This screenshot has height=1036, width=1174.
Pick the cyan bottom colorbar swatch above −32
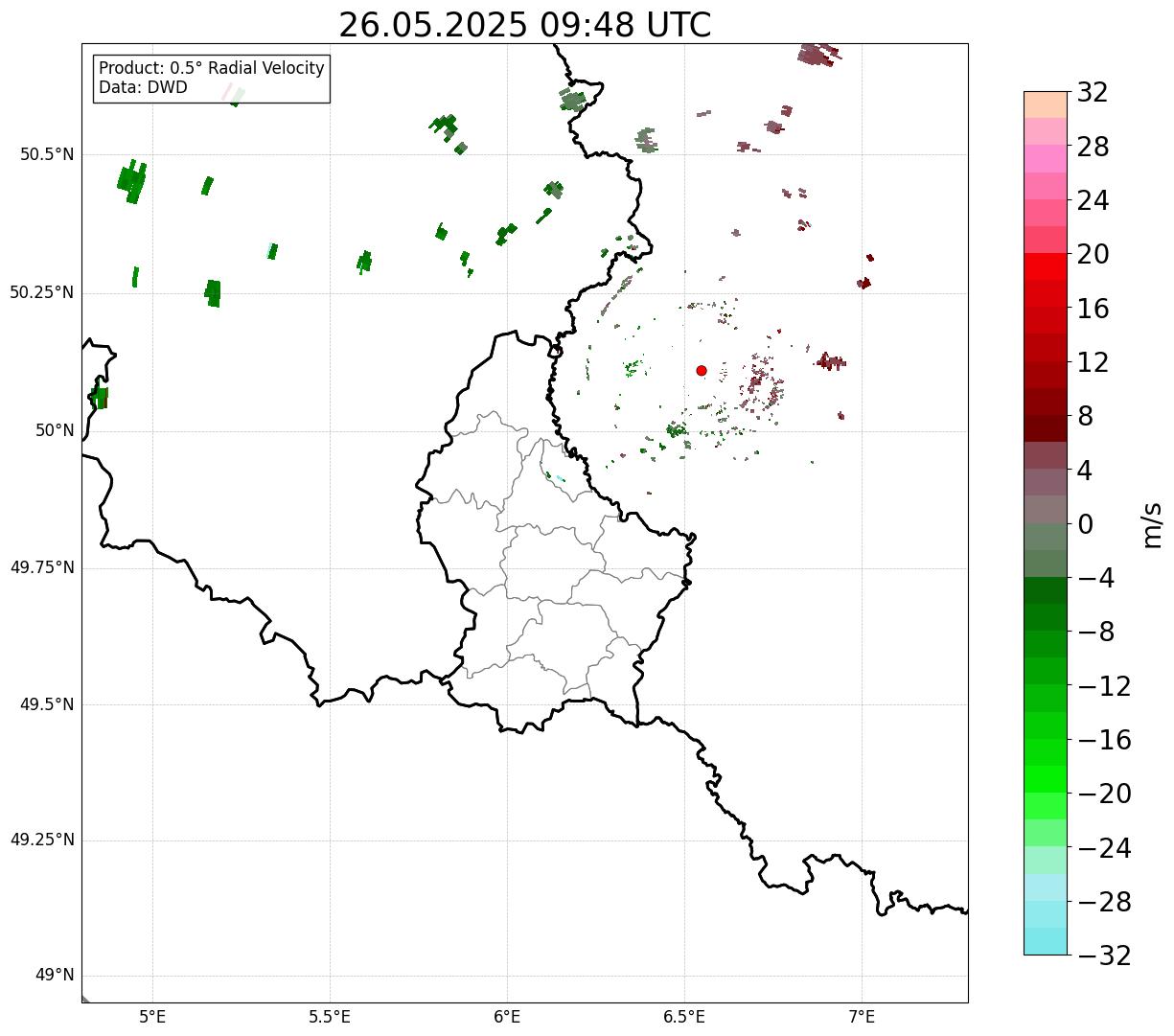[x=1046, y=942]
